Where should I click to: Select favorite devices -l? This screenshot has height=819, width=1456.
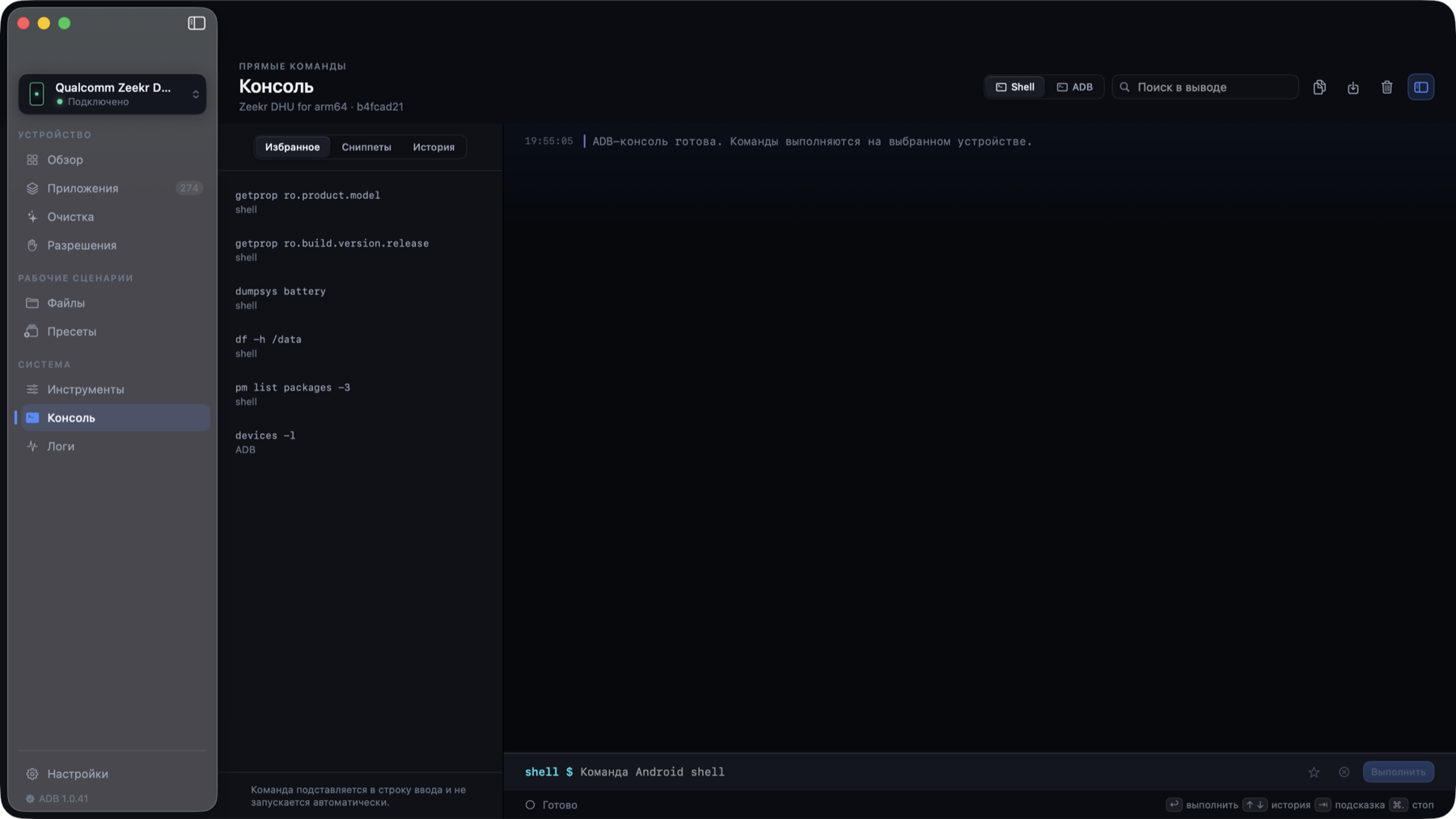click(x=361, y=442)
